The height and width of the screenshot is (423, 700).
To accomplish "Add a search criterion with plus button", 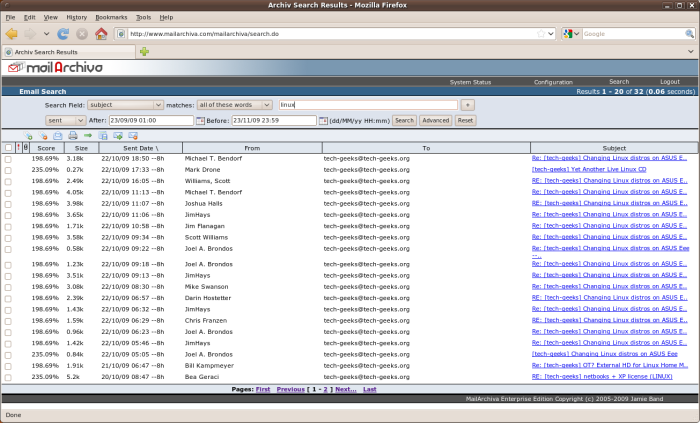I will (x=467, y=105).
